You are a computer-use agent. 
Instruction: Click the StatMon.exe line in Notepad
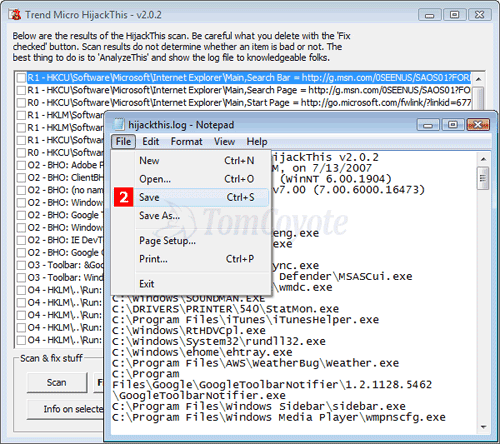225,309
